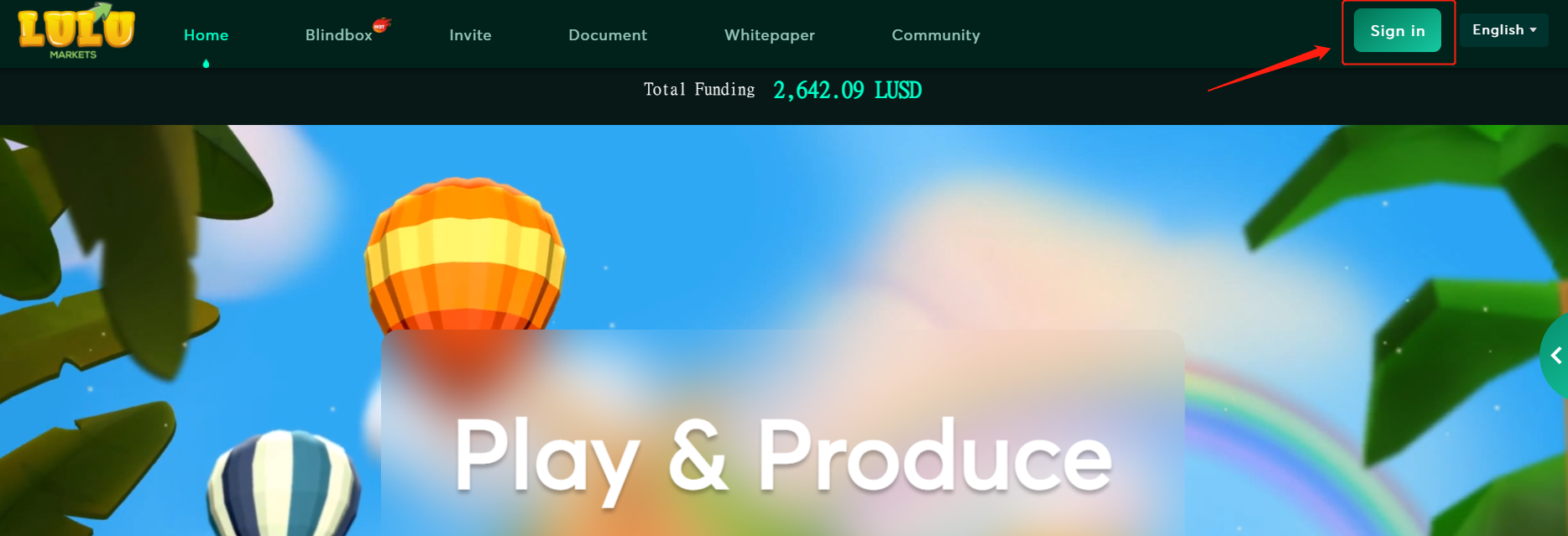Viewport: 1568px width, 536px height.
Task: Visit the Community menu item
Action: point(936,35)
